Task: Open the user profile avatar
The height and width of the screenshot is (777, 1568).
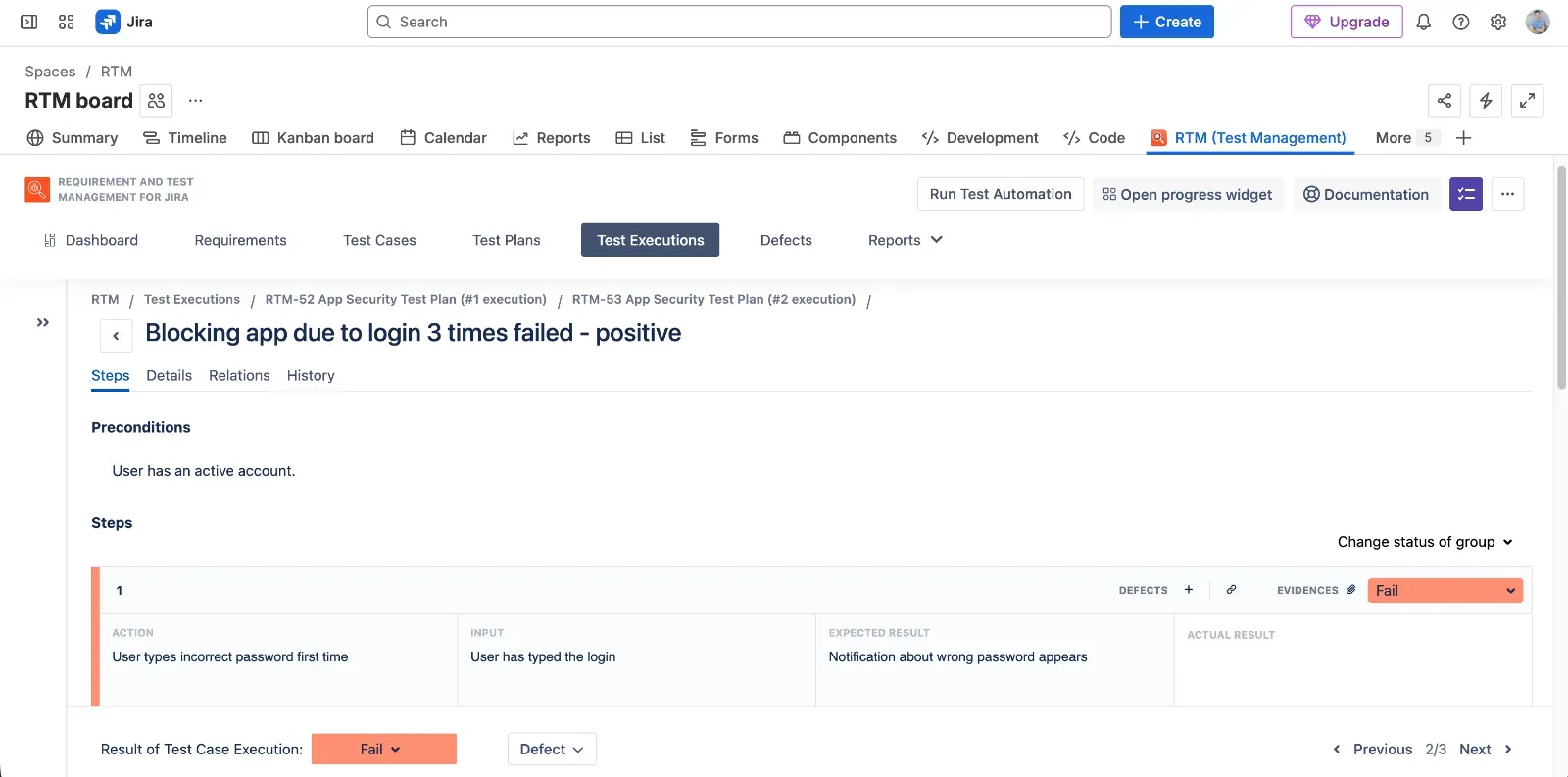Action: pyautogui.click(x=1538, y=22)
